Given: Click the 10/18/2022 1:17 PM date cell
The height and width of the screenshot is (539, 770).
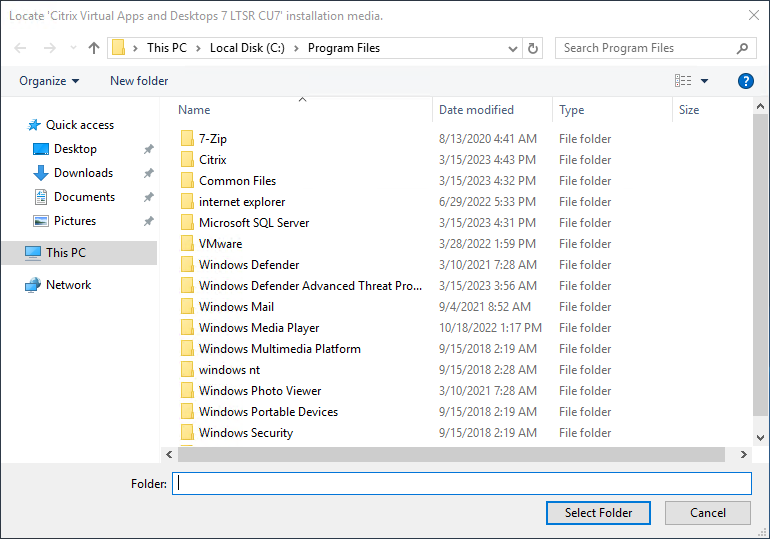Looking at the screenshot, I should (x=490, y=328).
